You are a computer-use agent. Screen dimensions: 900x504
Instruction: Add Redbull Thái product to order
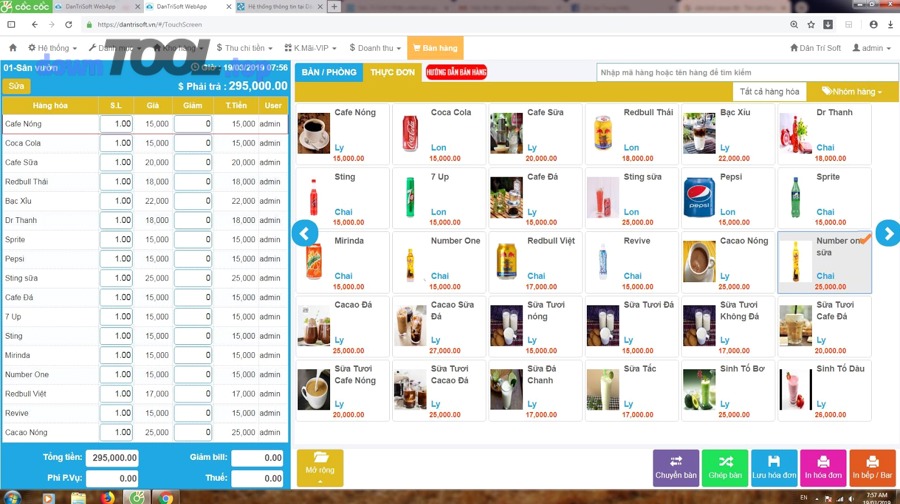pyautogui.click(x=633, y=134)
